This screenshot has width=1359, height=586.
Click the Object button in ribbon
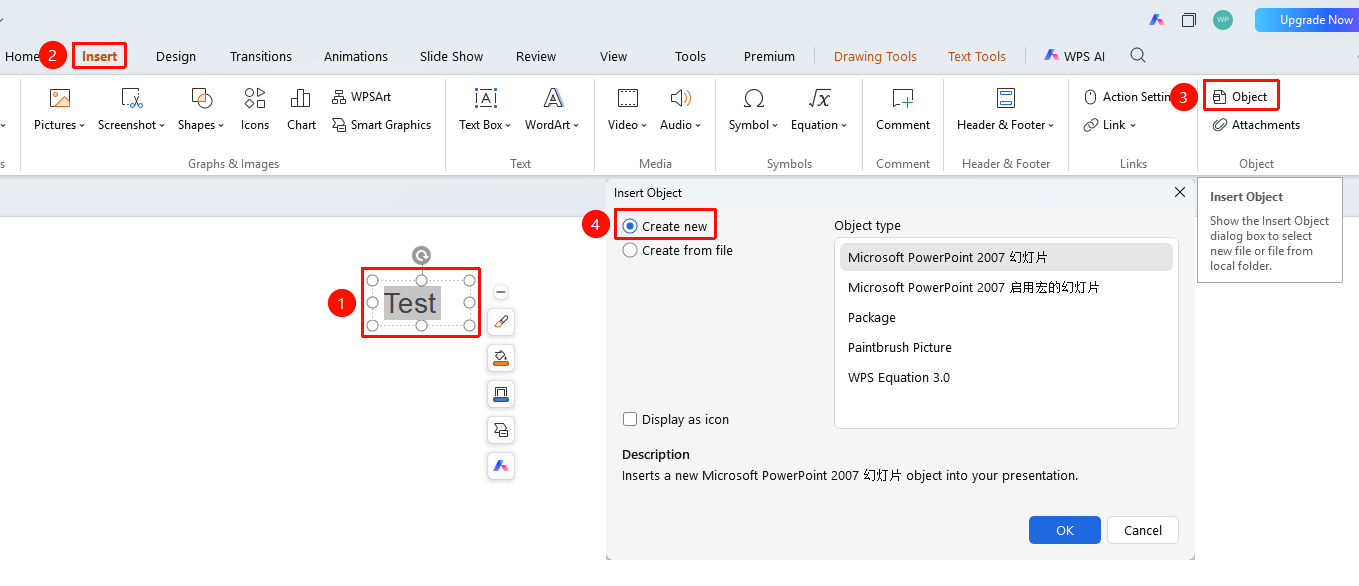1240,97
